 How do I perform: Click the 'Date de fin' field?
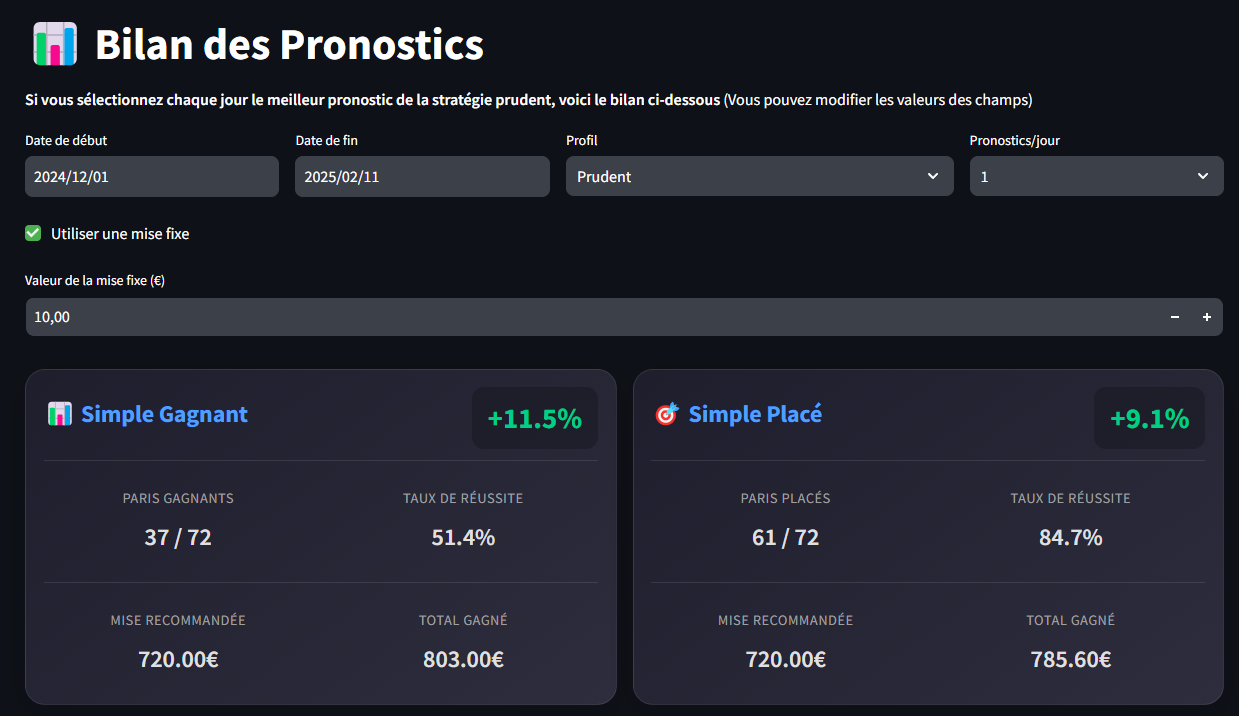click(x=421, y=177)
